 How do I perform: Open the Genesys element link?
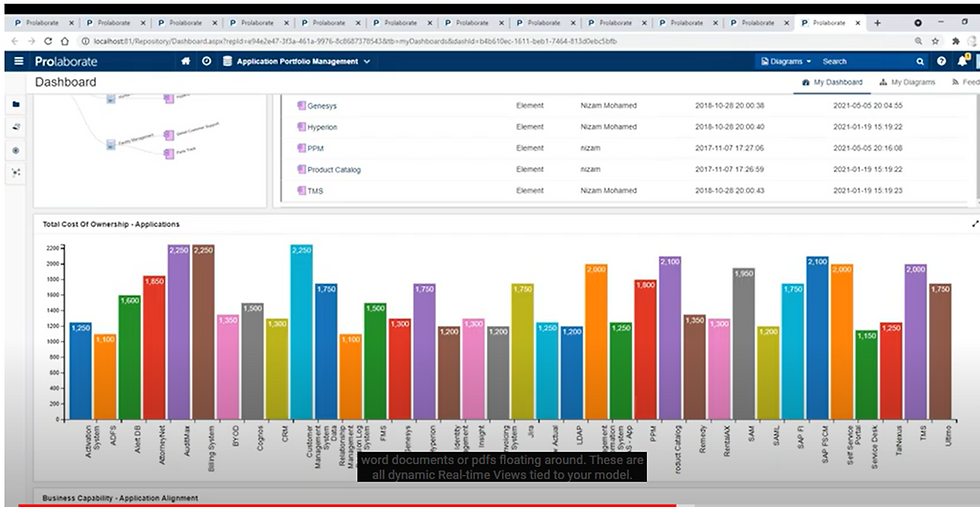[322, 106]
